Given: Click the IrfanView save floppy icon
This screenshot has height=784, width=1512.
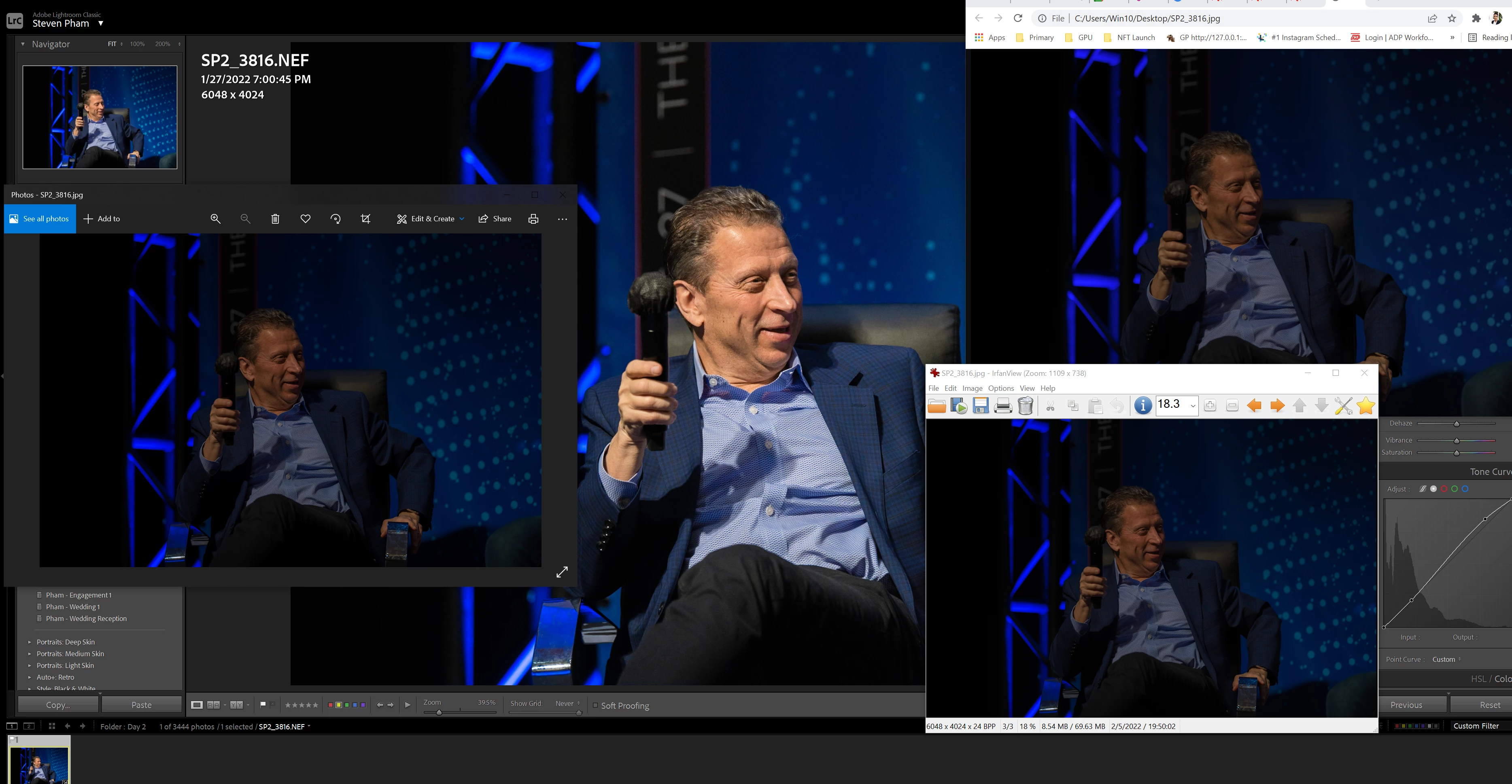Looking at the screenshot, I should pyautogui.click(x=980, y=405).
